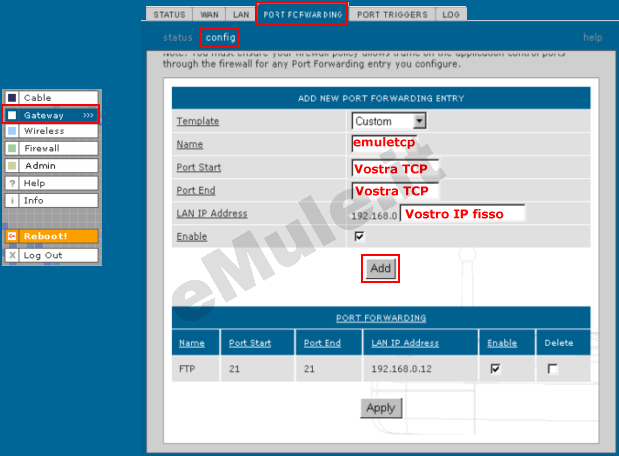Click the Enable column header link

coord(502,343)
